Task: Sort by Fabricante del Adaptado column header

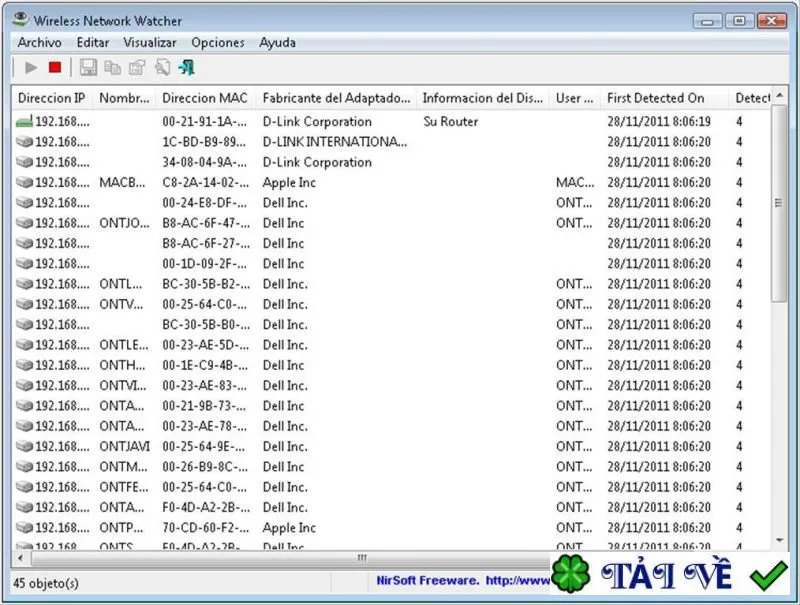Action: [336, 98]
